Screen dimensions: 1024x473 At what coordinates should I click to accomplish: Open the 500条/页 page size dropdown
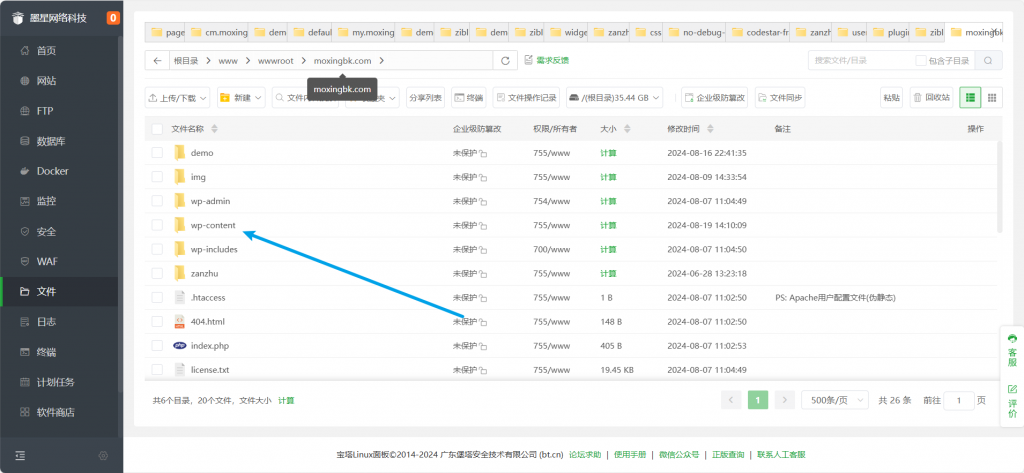pyautogui.click(x=835, y=400)
